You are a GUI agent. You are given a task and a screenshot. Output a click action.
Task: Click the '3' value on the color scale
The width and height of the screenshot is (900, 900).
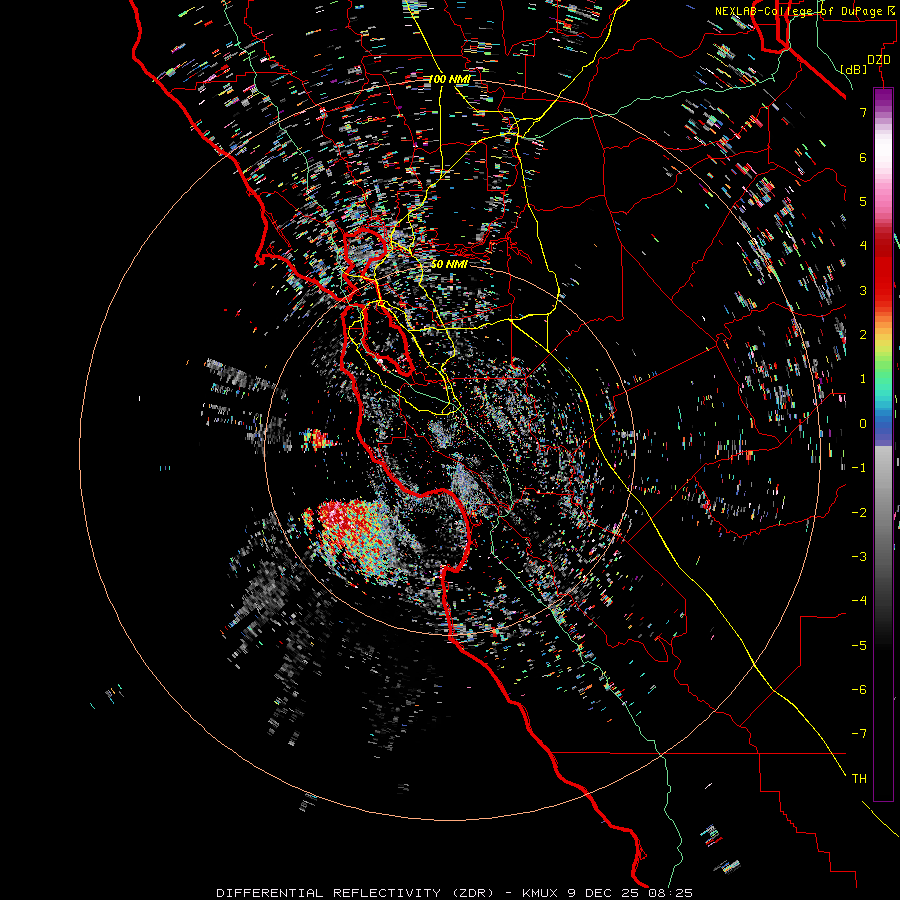click(x=863, y=290)
